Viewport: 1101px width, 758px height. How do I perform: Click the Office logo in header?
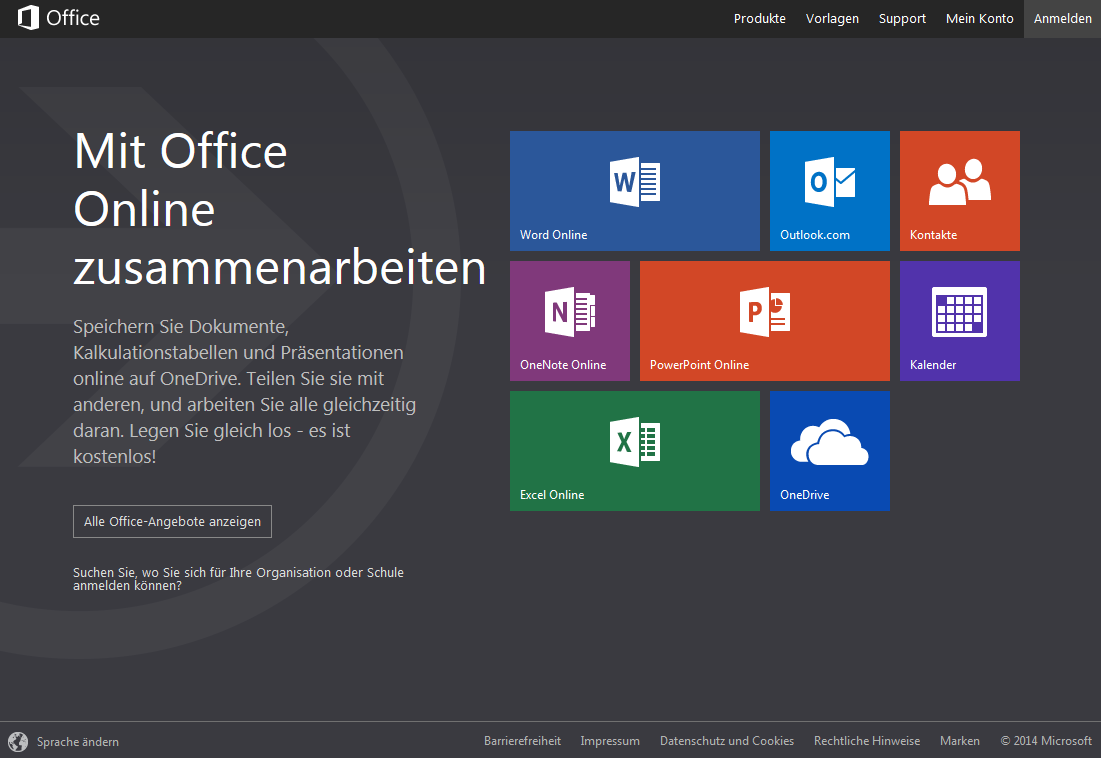click(x=59, y=18)
